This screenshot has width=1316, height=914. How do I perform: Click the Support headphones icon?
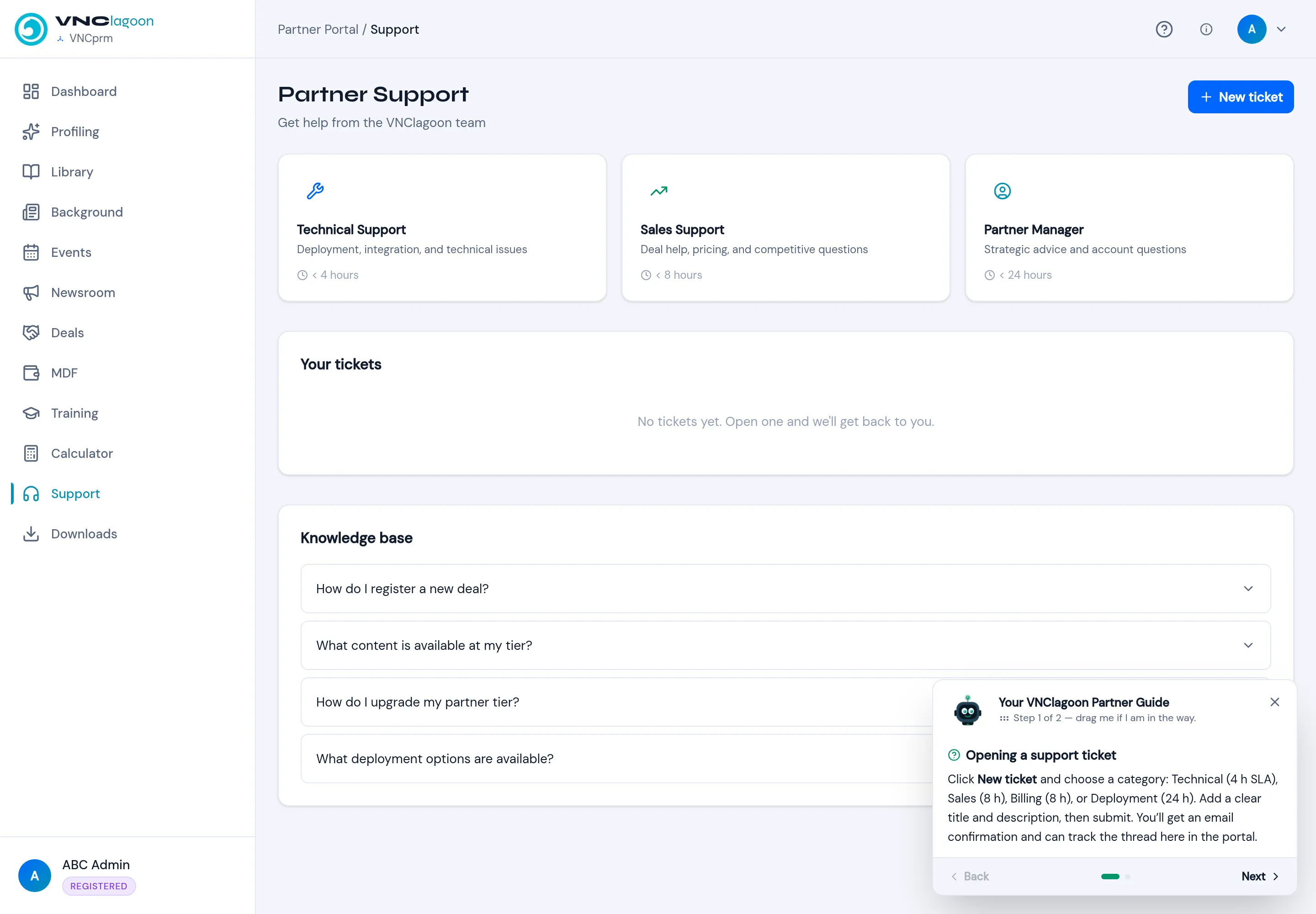pos(31,494)
